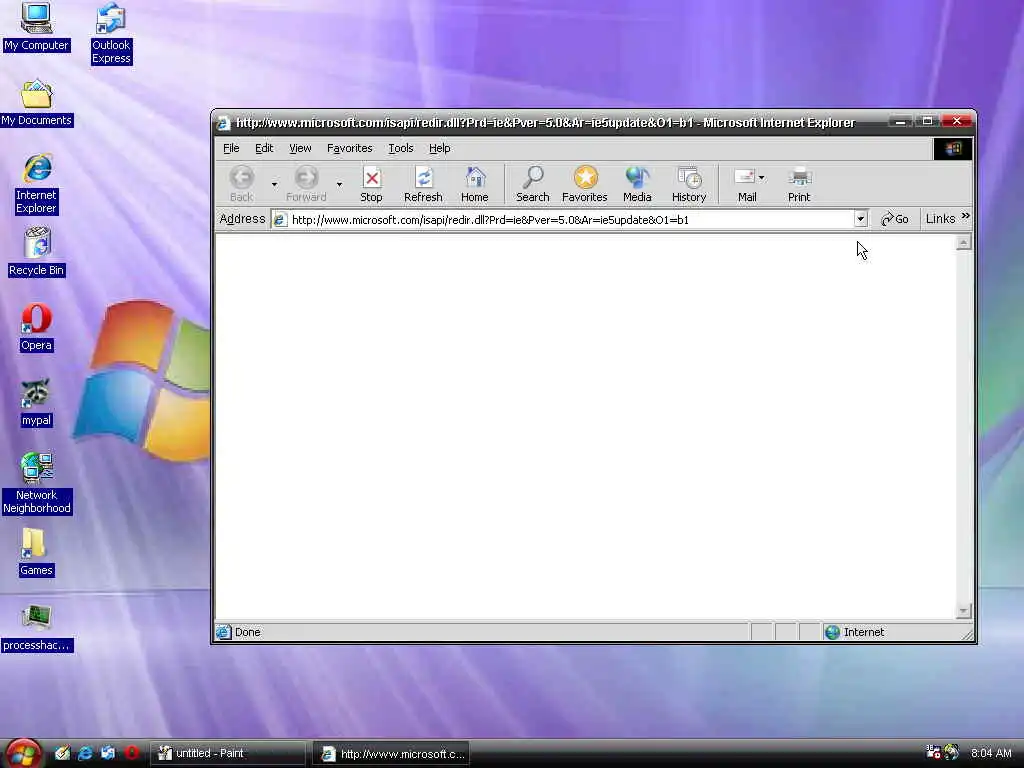Launch Internet Explorer from quick launch
This screenshot has width=1024, height=768.
click(x=86, y=753)
